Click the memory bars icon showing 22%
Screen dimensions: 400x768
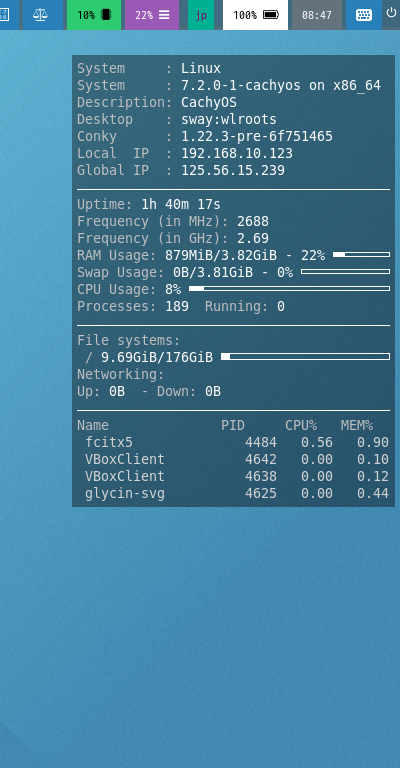pos(165,15)
